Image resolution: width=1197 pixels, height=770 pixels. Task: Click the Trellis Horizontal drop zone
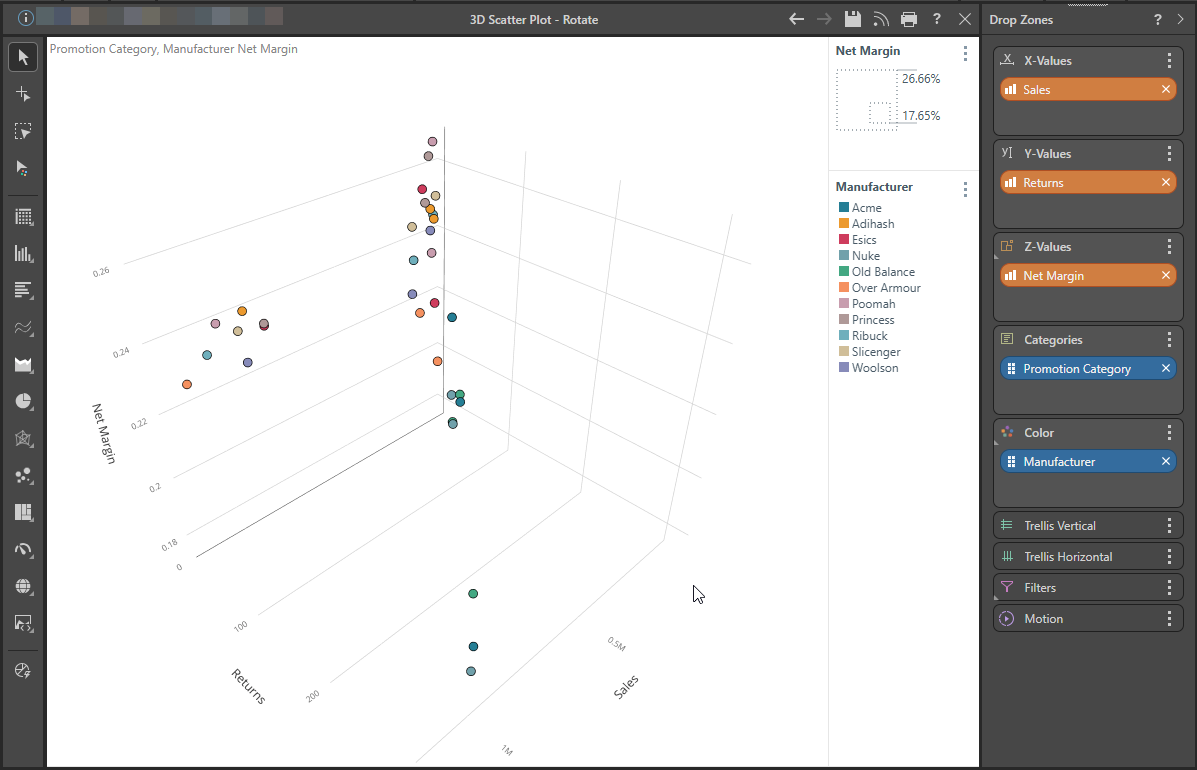1088,557
